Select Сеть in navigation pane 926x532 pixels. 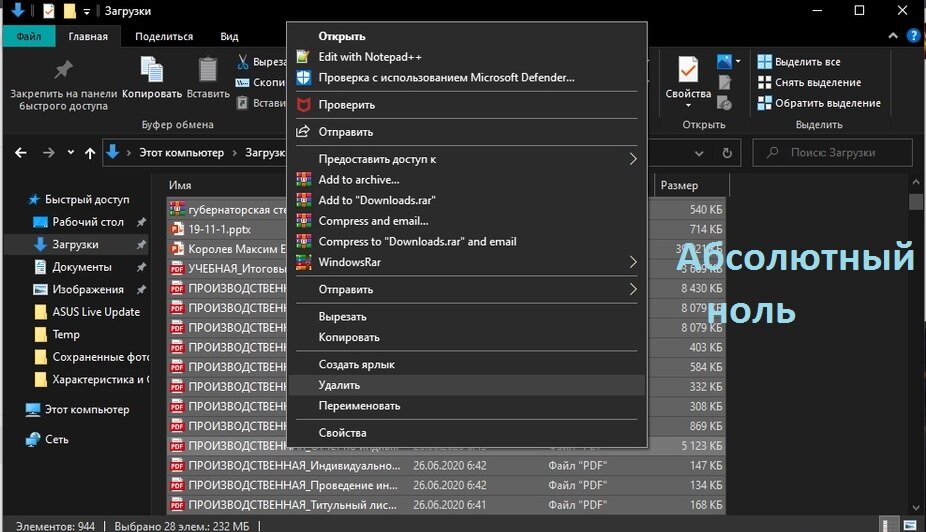(x=57, y=439)
